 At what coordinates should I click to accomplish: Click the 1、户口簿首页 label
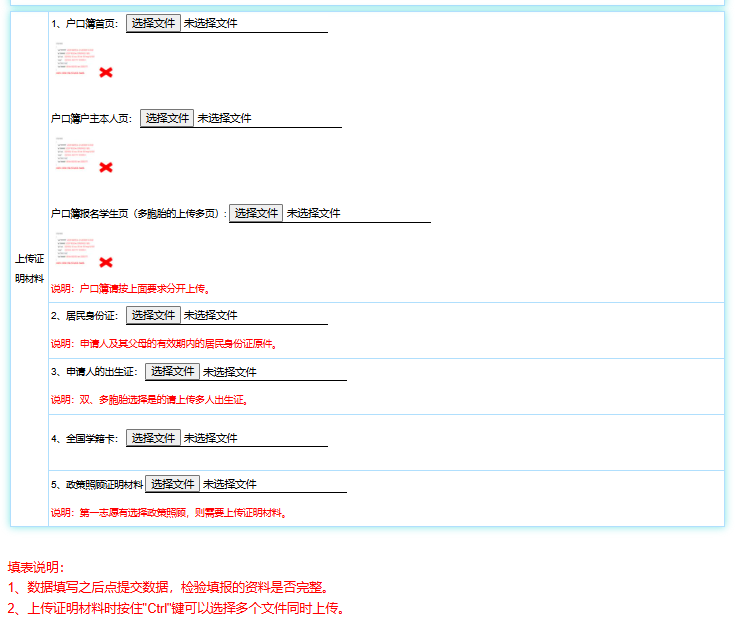tap(85, 24)
